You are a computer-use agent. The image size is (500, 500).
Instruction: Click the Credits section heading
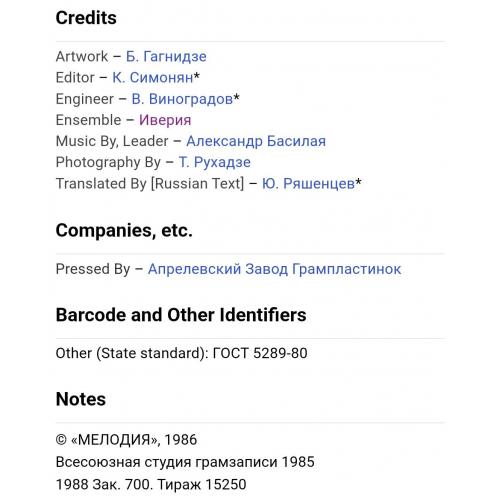(x=86, y=18)
